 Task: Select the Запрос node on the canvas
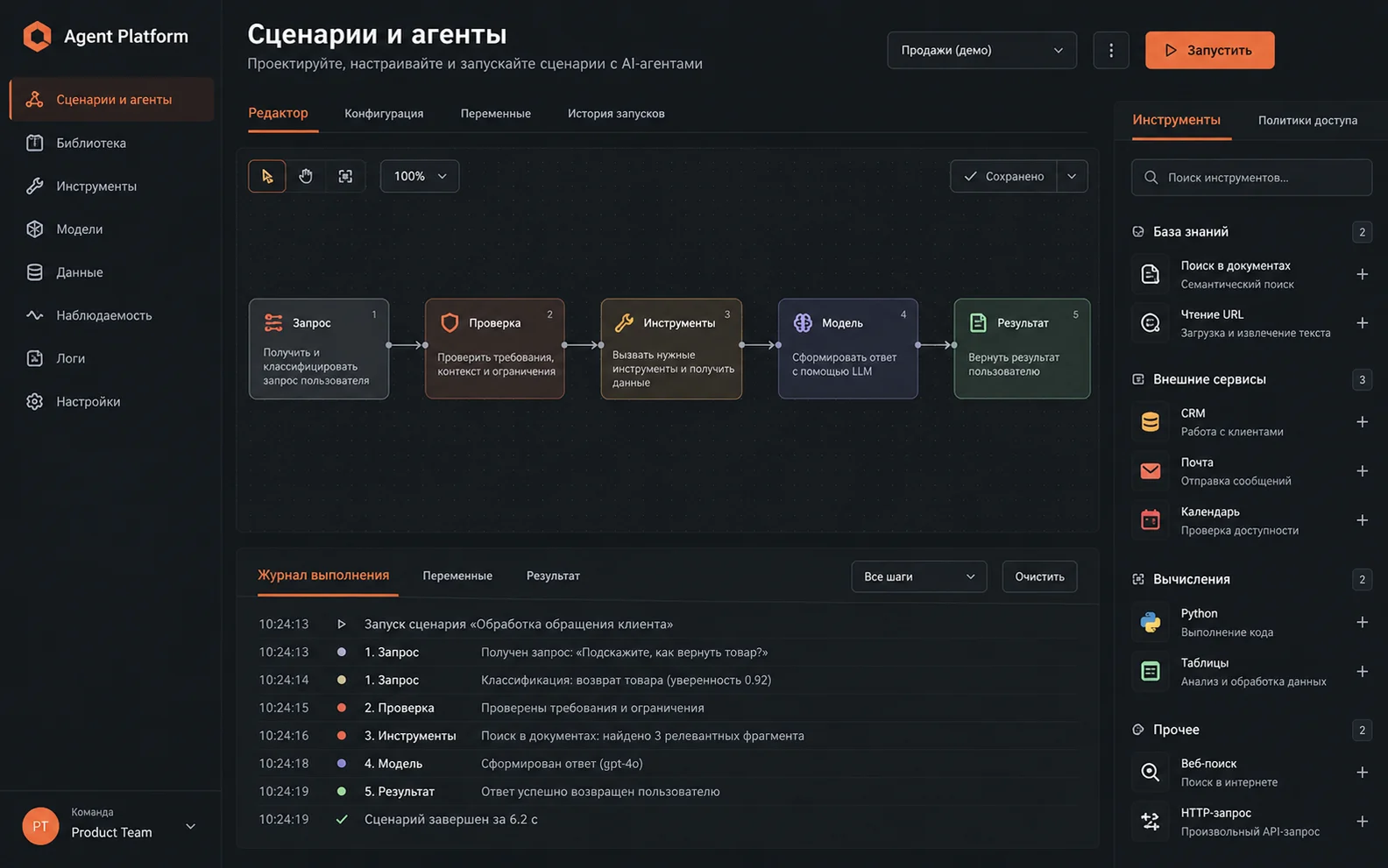319,349
